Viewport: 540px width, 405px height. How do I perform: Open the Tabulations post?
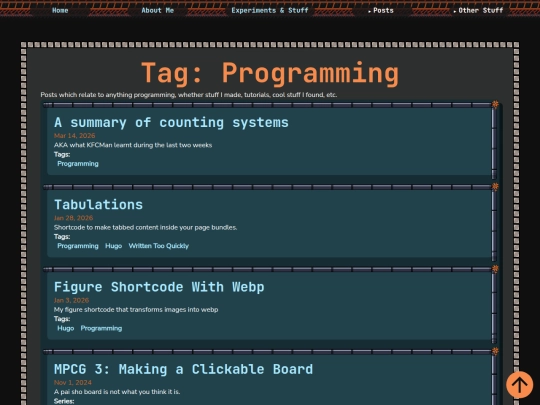(x=98, y=205)
